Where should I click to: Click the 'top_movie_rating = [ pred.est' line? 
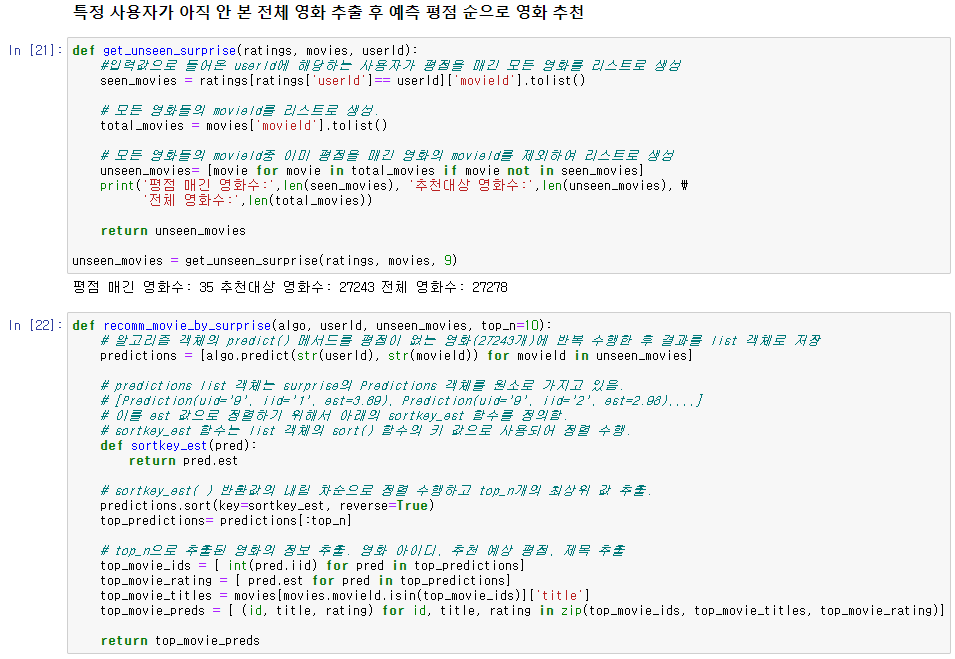(x=305, y=580)
